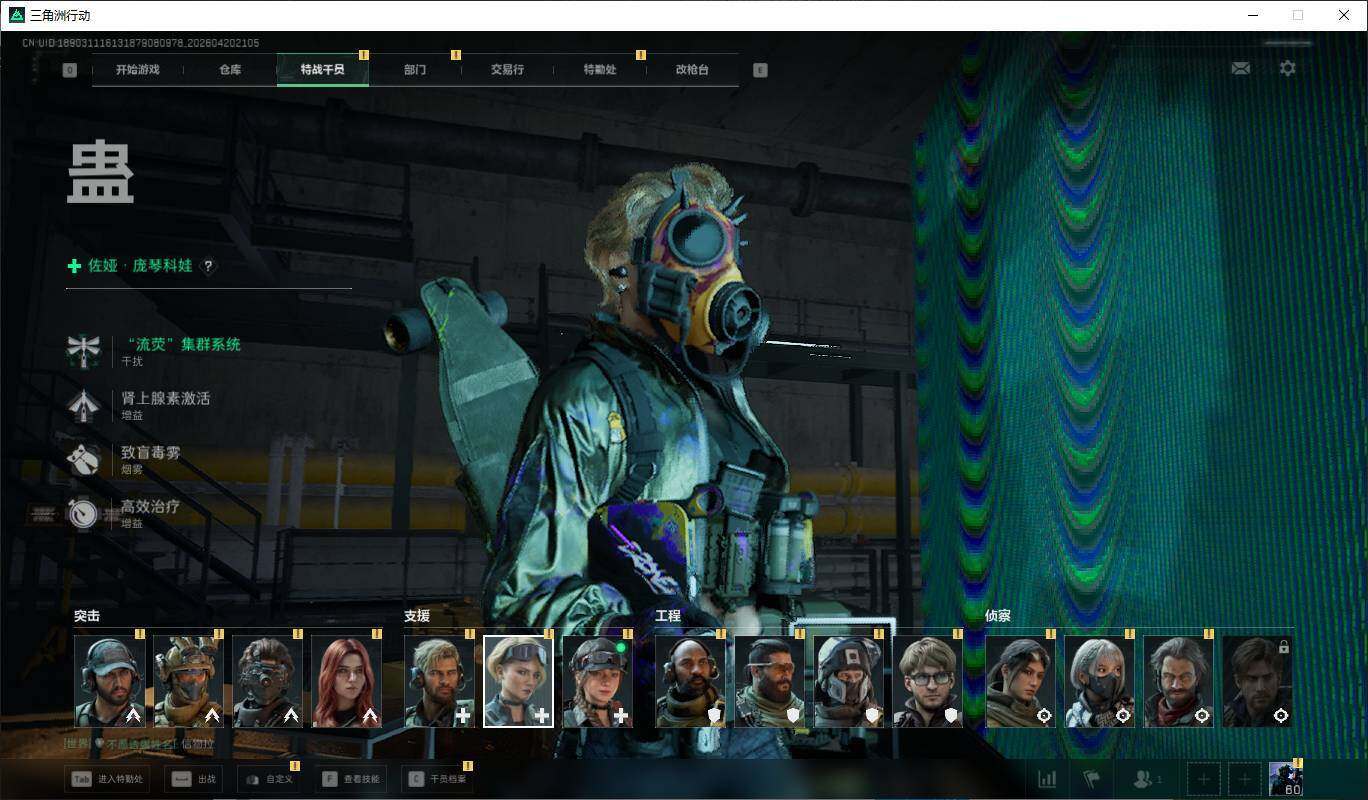The width and height of the screenshot is (1368, 800).
Task: Go to the 改枪台 tab
Action: (x=692, y=70)
